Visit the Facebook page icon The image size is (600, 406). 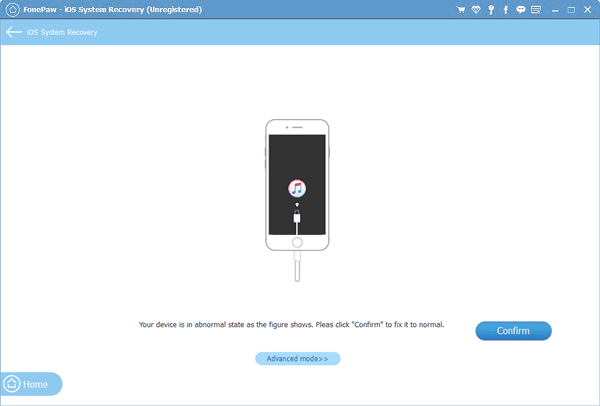click(505, 10)
